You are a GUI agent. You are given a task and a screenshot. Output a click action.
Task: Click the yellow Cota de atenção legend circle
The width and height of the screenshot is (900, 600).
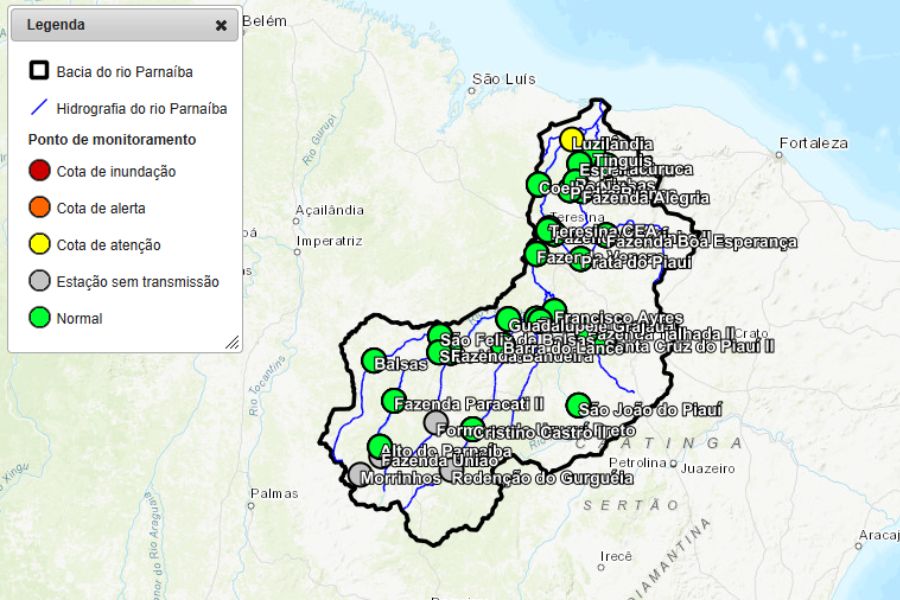tap(40, 245)
